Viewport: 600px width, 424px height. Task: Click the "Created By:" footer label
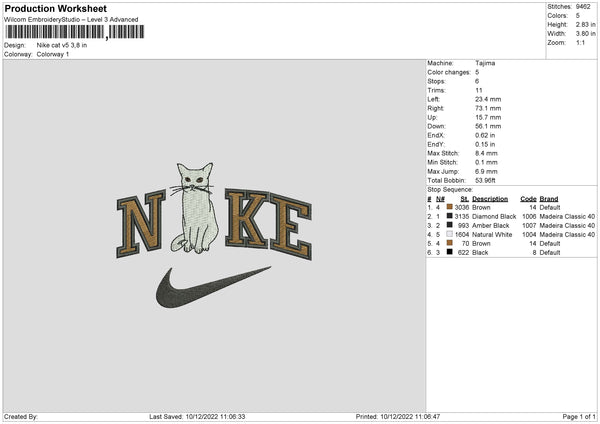tap(21, 417)
